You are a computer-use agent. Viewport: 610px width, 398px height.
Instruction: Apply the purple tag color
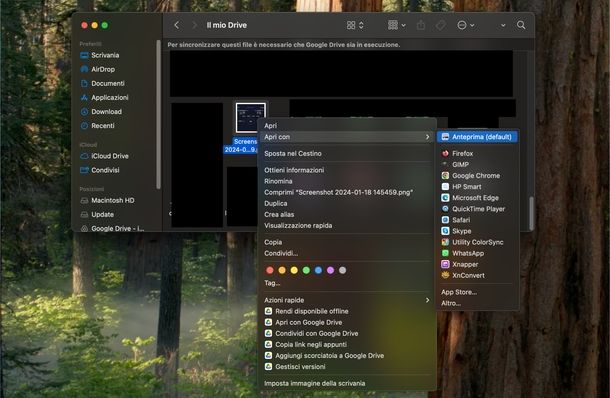[x=330, y=270]
